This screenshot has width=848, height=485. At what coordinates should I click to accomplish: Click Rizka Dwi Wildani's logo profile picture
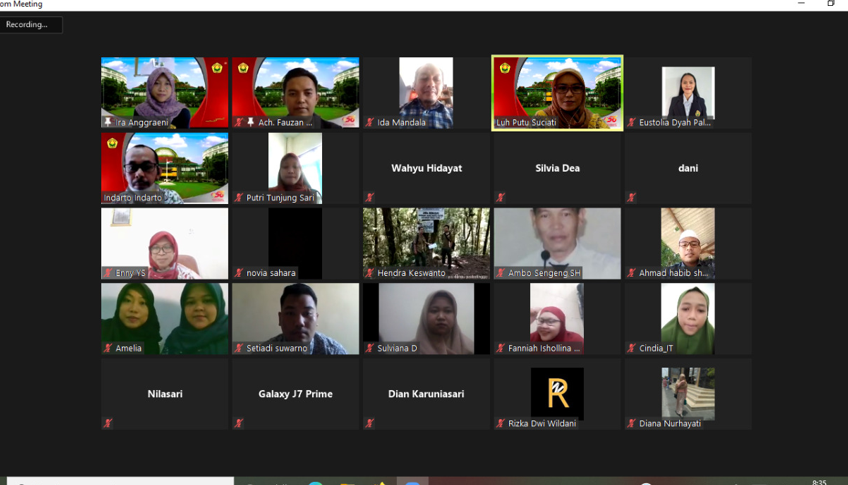(x=557, y=392)
